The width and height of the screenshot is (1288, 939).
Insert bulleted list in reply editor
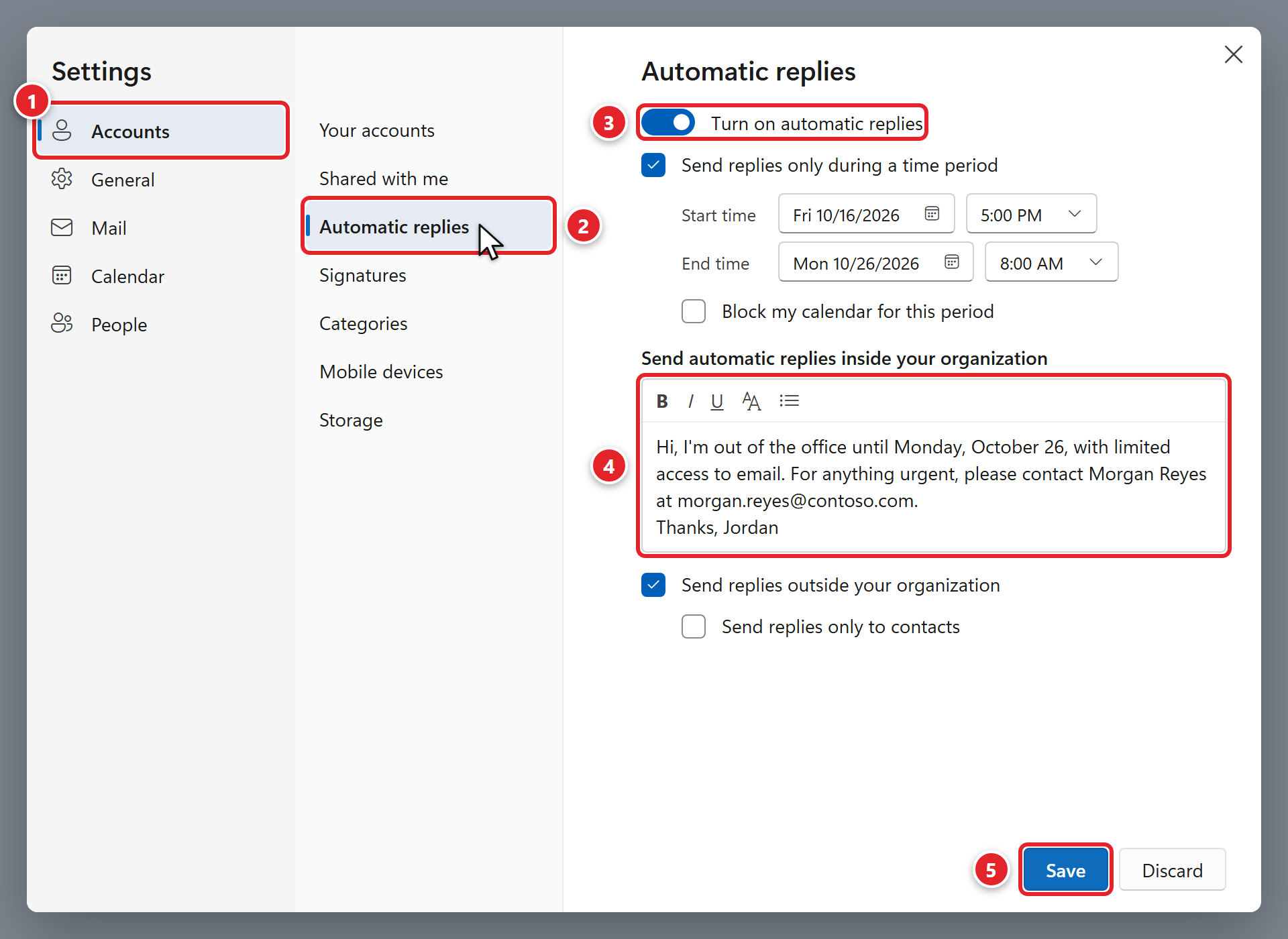[x=789, y=401]
